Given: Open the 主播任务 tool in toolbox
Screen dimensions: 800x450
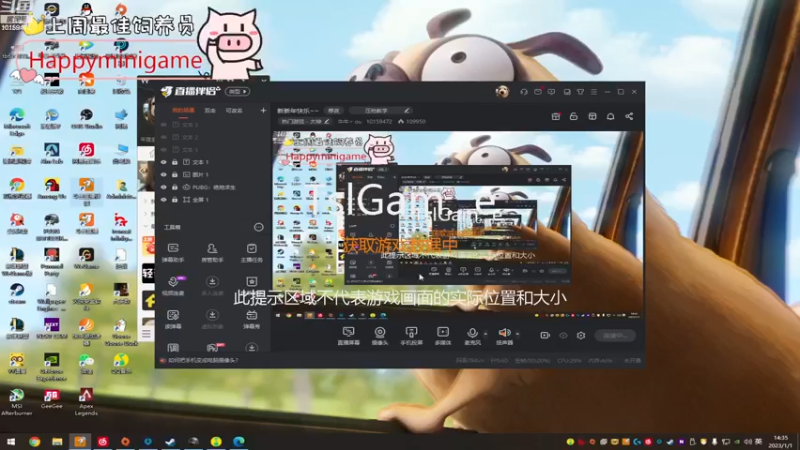Looking at the screenshot, I should 252,253.
